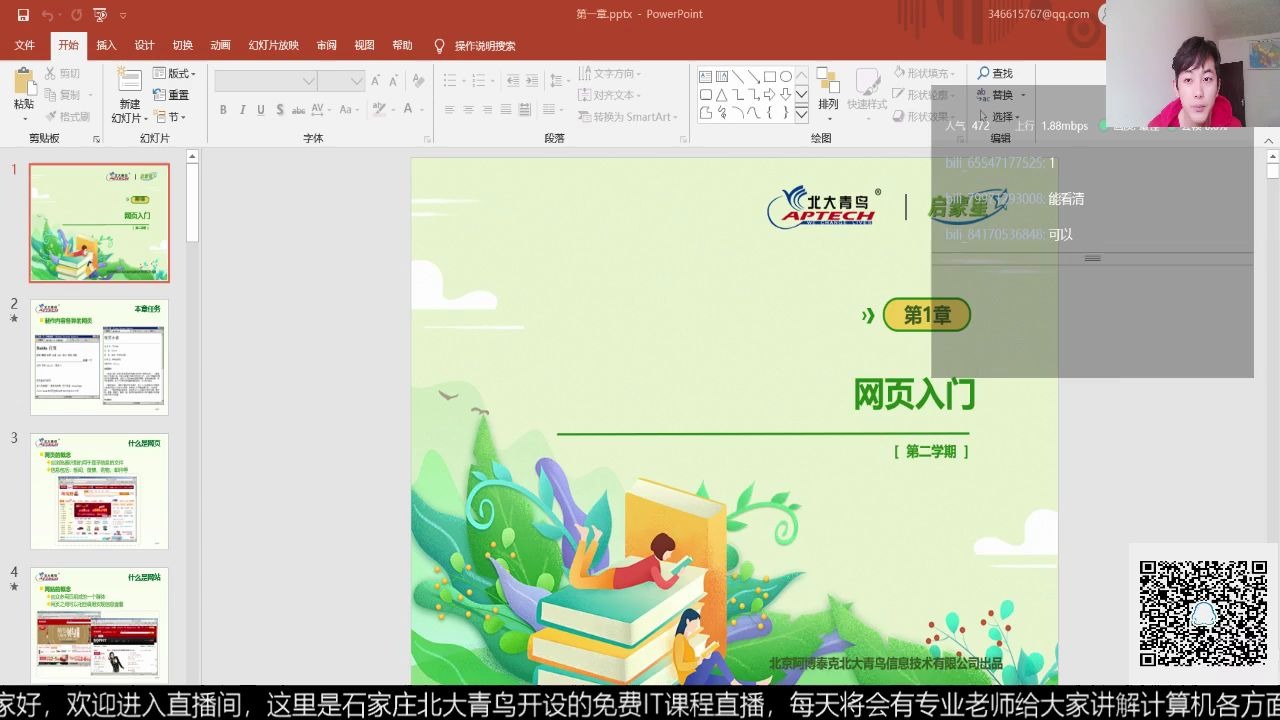Select slide 4 thumbnail 什么是网站
The height and width of the screenshot is (720, 1280).
click(99, 625)
